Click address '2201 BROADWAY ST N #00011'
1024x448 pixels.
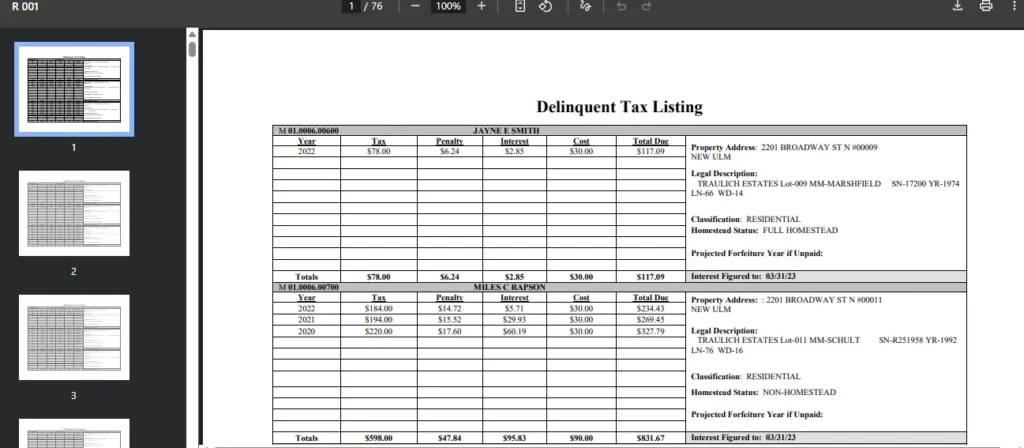pos(824,300)
